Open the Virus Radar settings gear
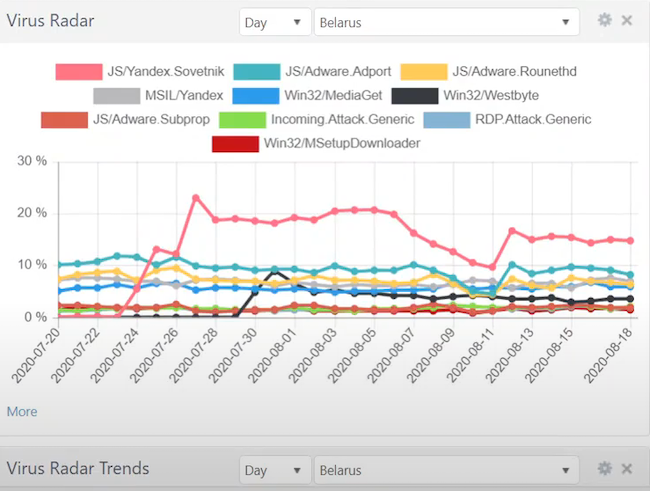Screen dimensions: 650x491 [604, 21]
